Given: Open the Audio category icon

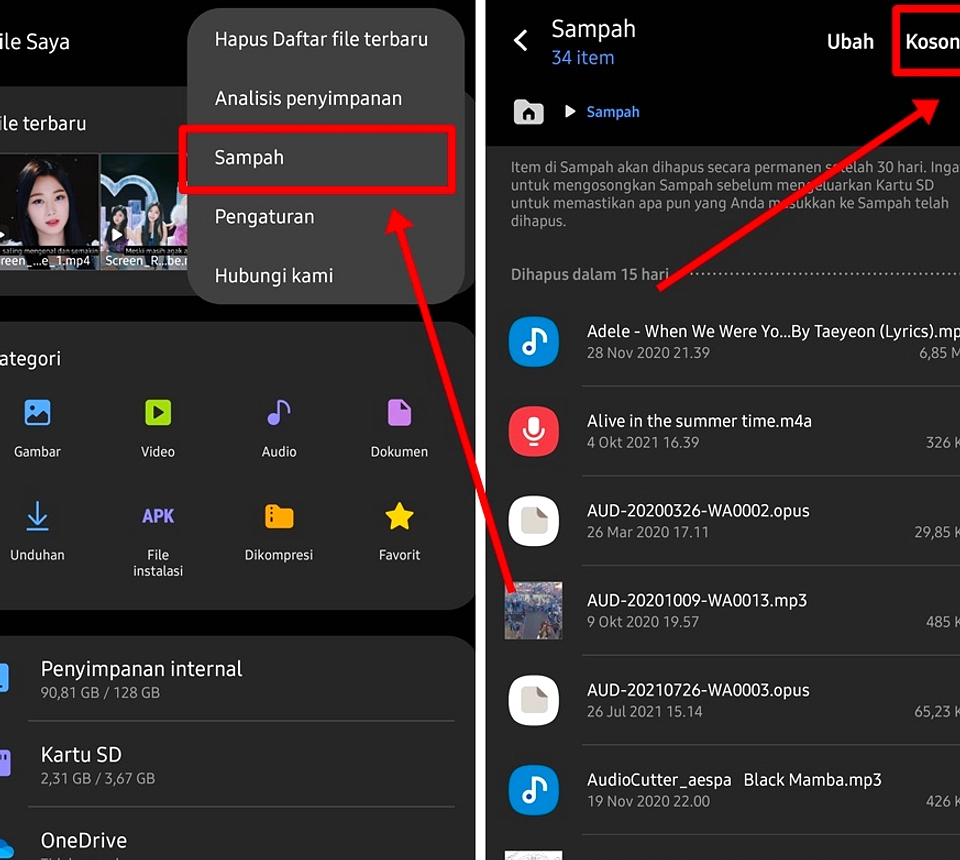Looking at the screenshot, I should click(279, 413).
